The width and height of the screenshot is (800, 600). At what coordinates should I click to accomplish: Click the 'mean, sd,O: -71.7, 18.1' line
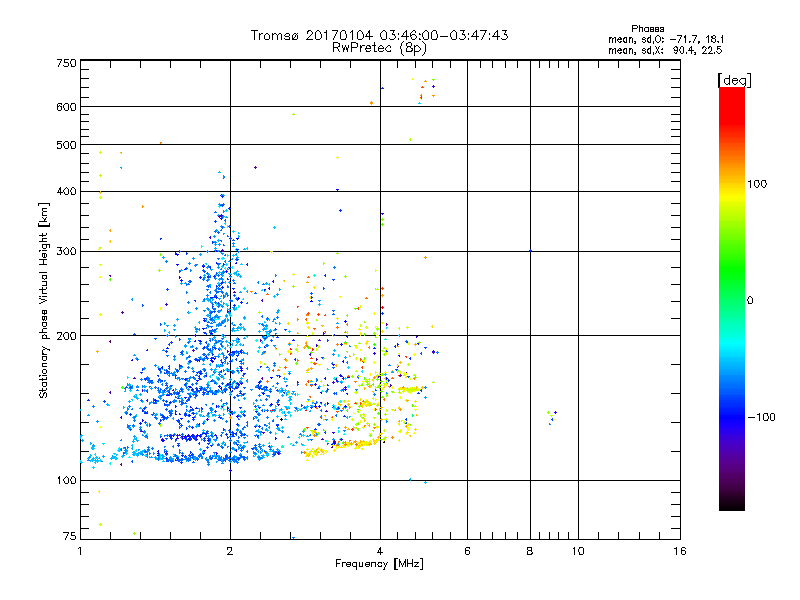(x=666, y=39)
